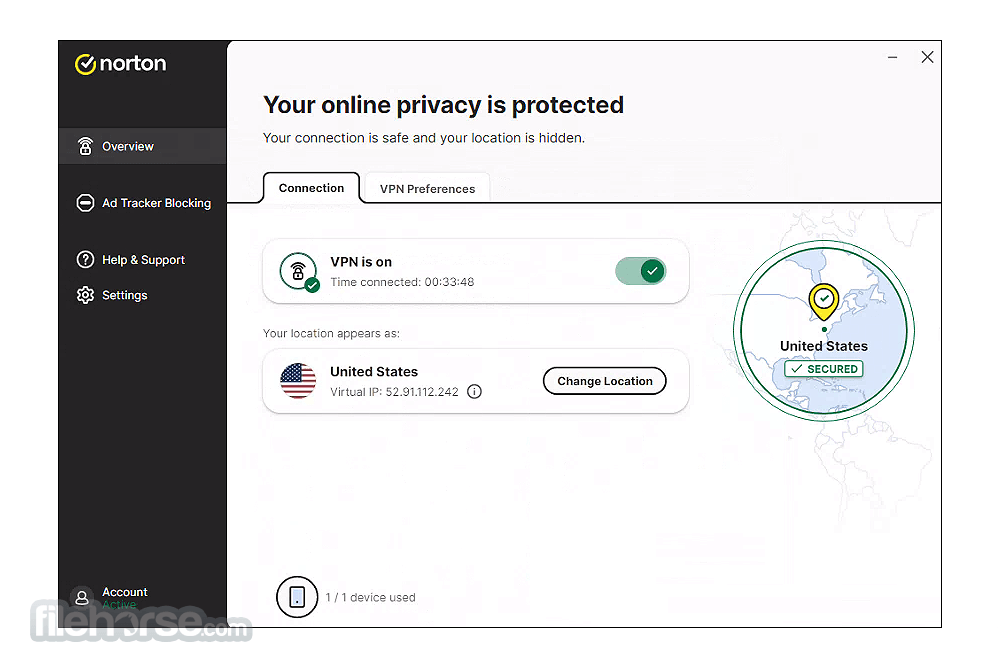The height and width of the screenshot is (672, 1000).
Task: Click the VPN status lock icon
Action: point(298,272)
